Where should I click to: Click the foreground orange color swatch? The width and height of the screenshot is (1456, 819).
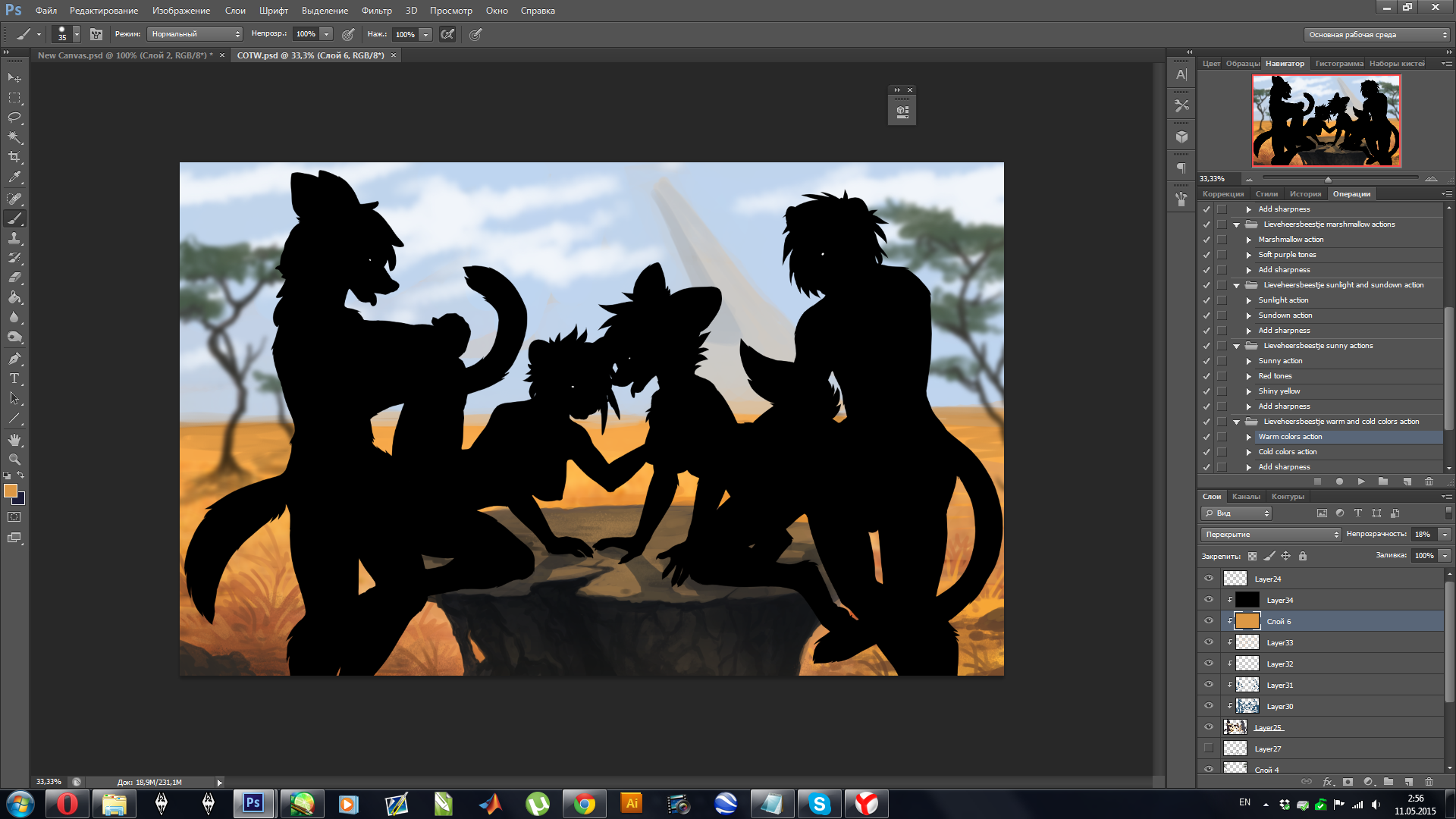click(x=11, y=491)
